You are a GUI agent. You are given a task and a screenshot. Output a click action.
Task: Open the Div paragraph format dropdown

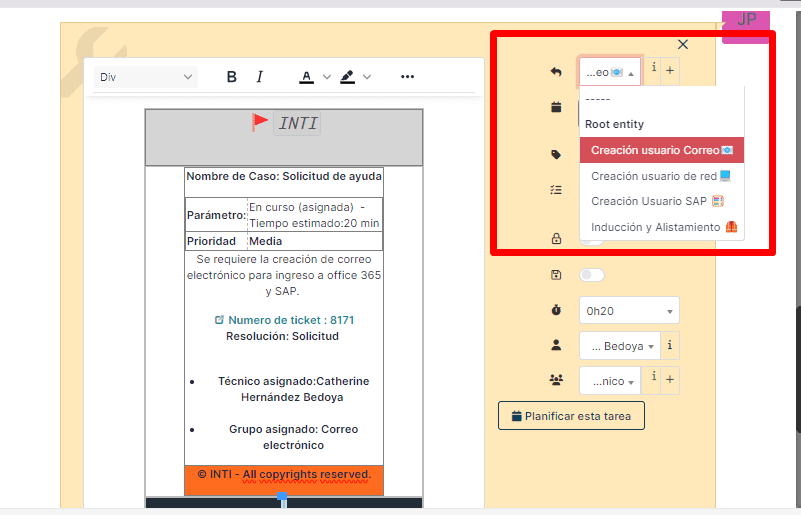146,77
